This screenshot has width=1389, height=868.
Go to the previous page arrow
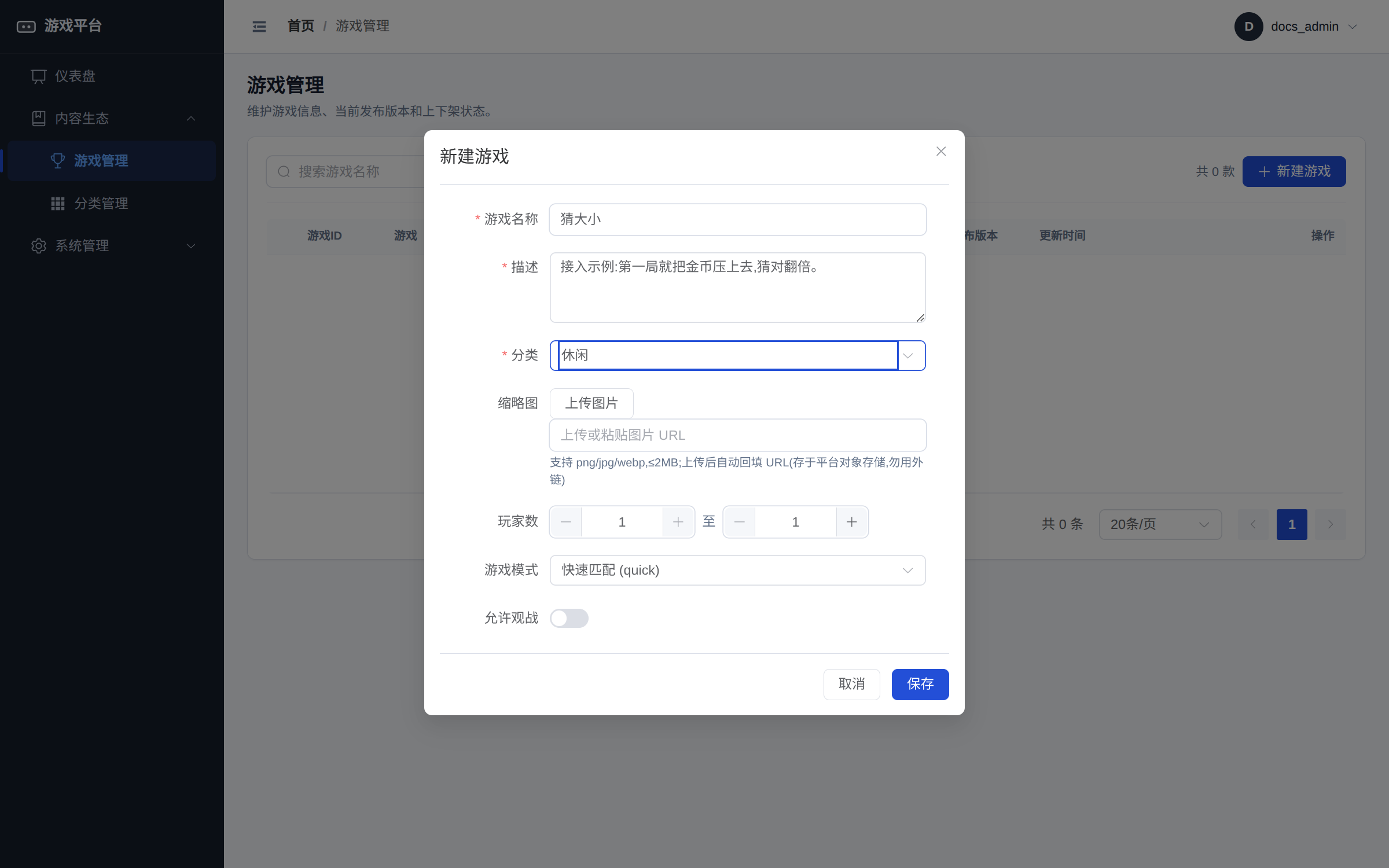point(1253,525)
